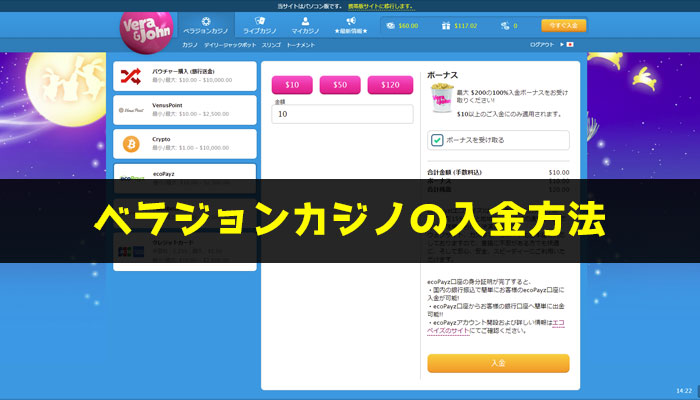Click the Vera&John pink logo
The height and width of the screenshot is (400, 700).
point(146,32)
